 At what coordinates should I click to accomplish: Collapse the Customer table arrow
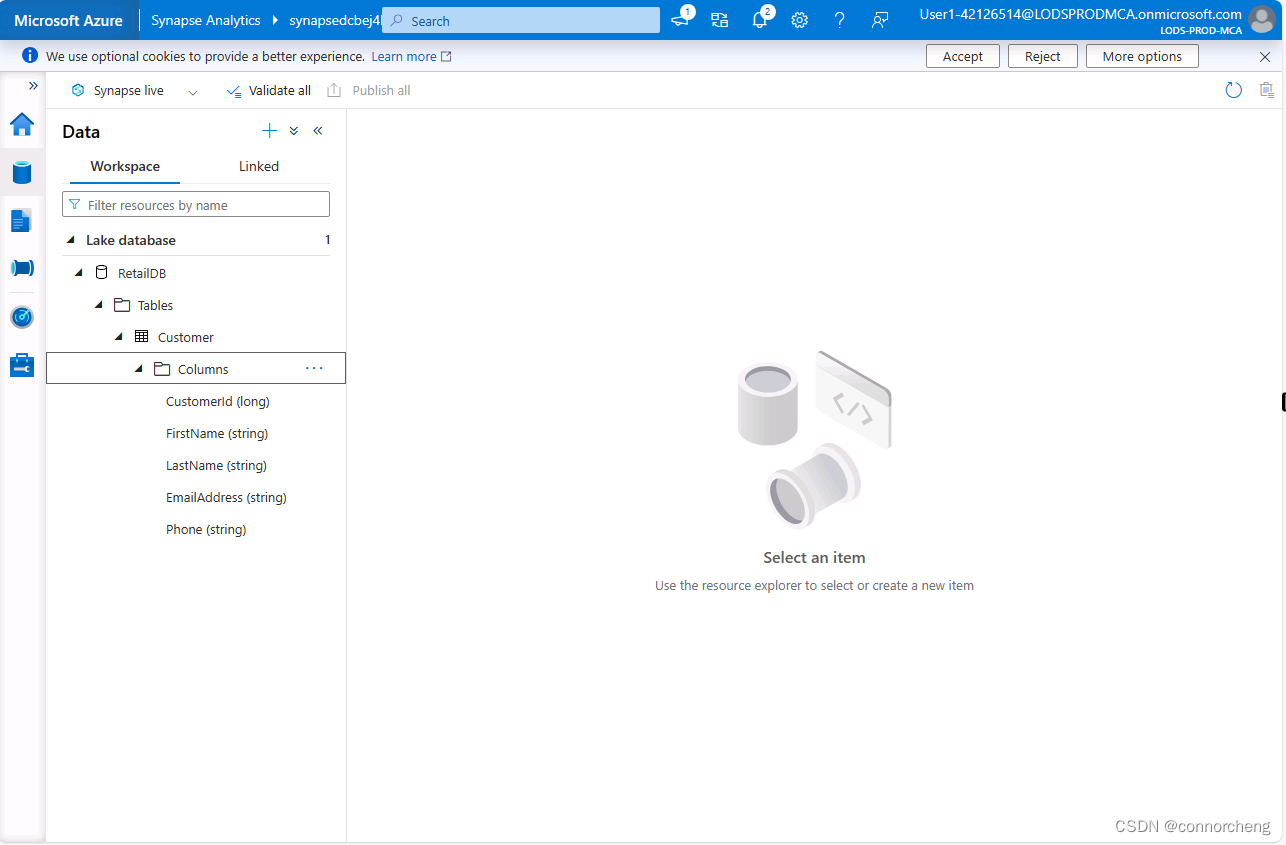point(119,337)
